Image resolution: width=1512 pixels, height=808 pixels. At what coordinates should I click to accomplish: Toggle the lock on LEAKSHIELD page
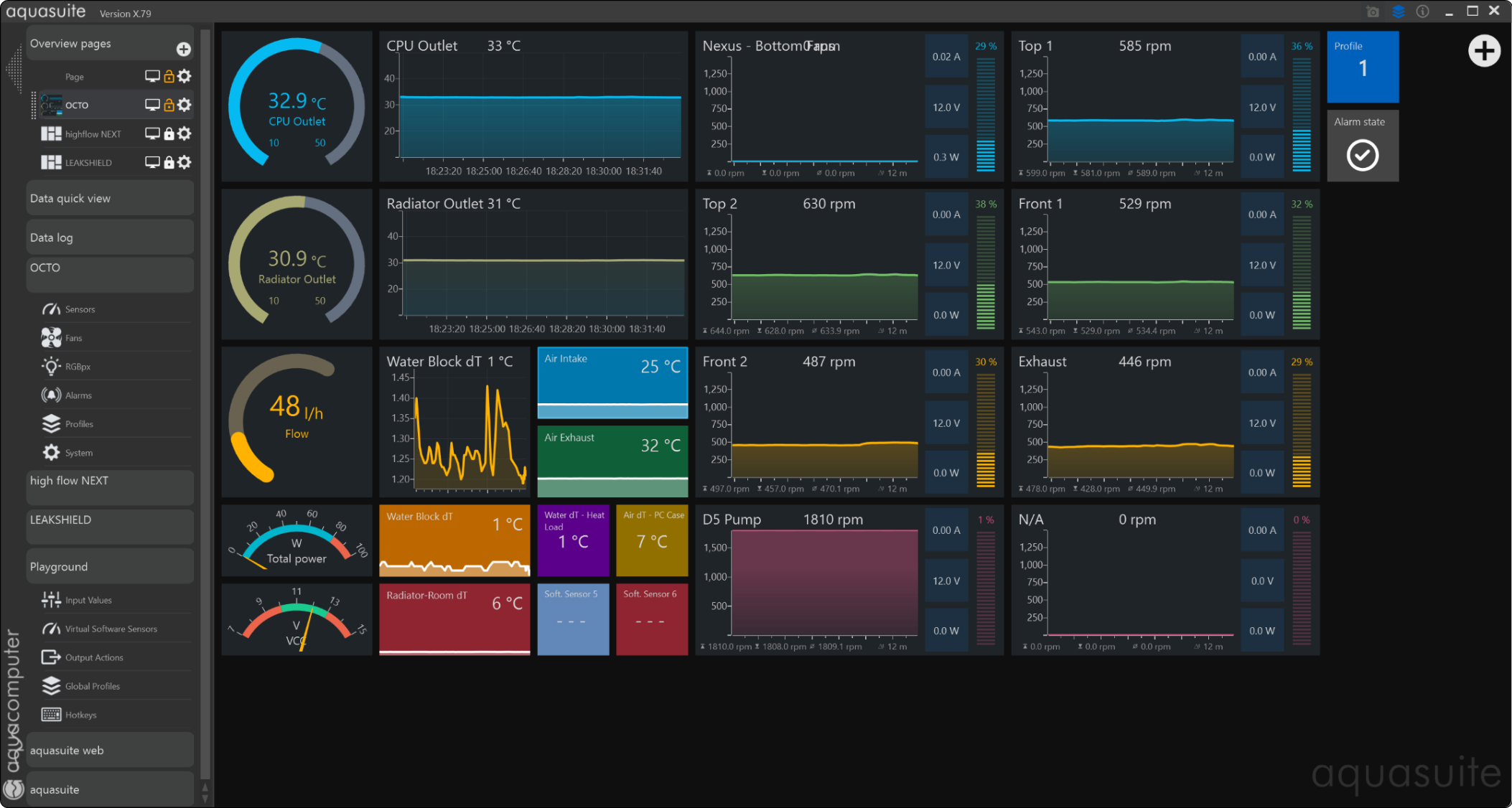point(169,162)
